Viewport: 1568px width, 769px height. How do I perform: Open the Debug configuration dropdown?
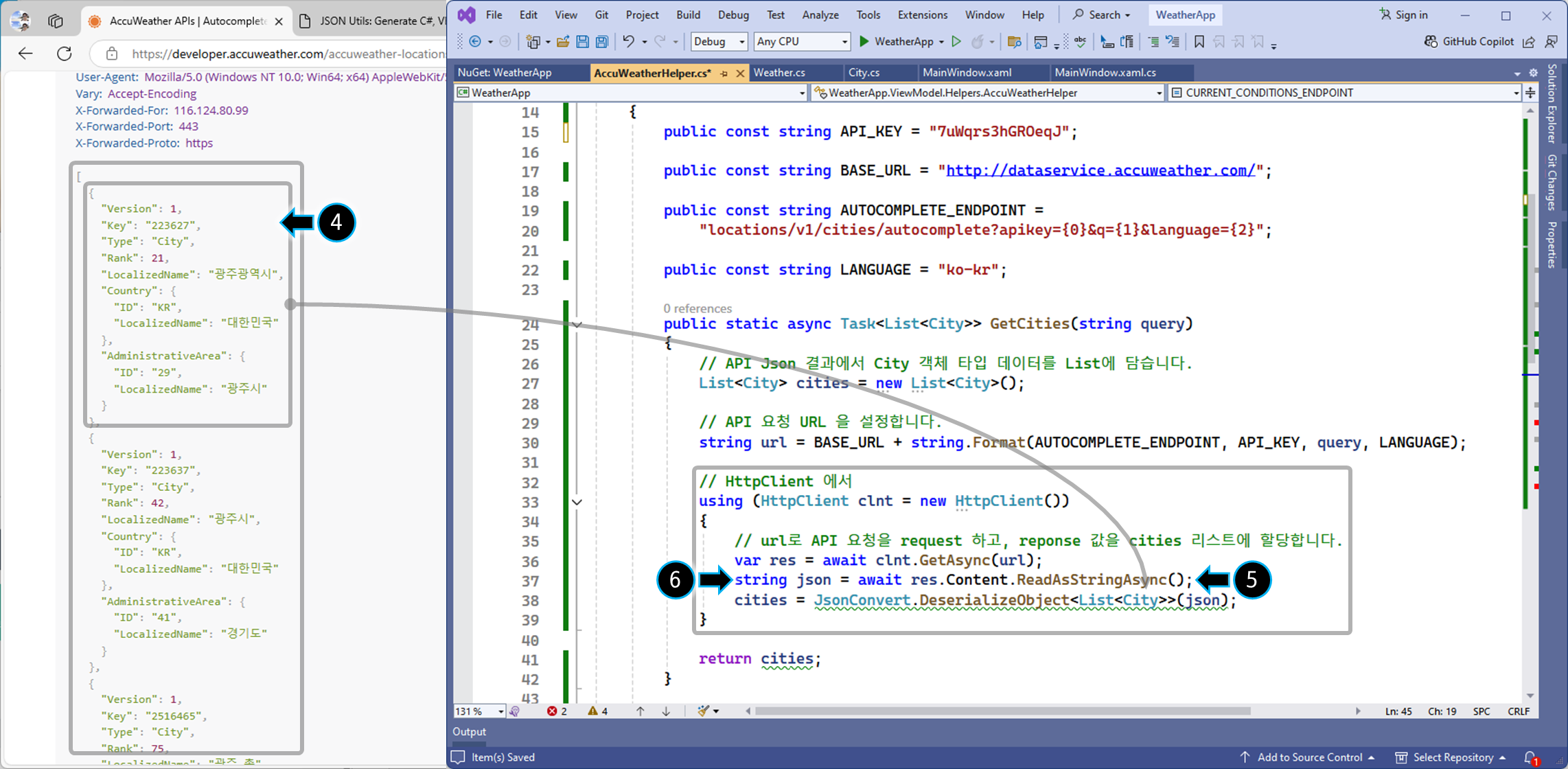click(x=741, y=42)
